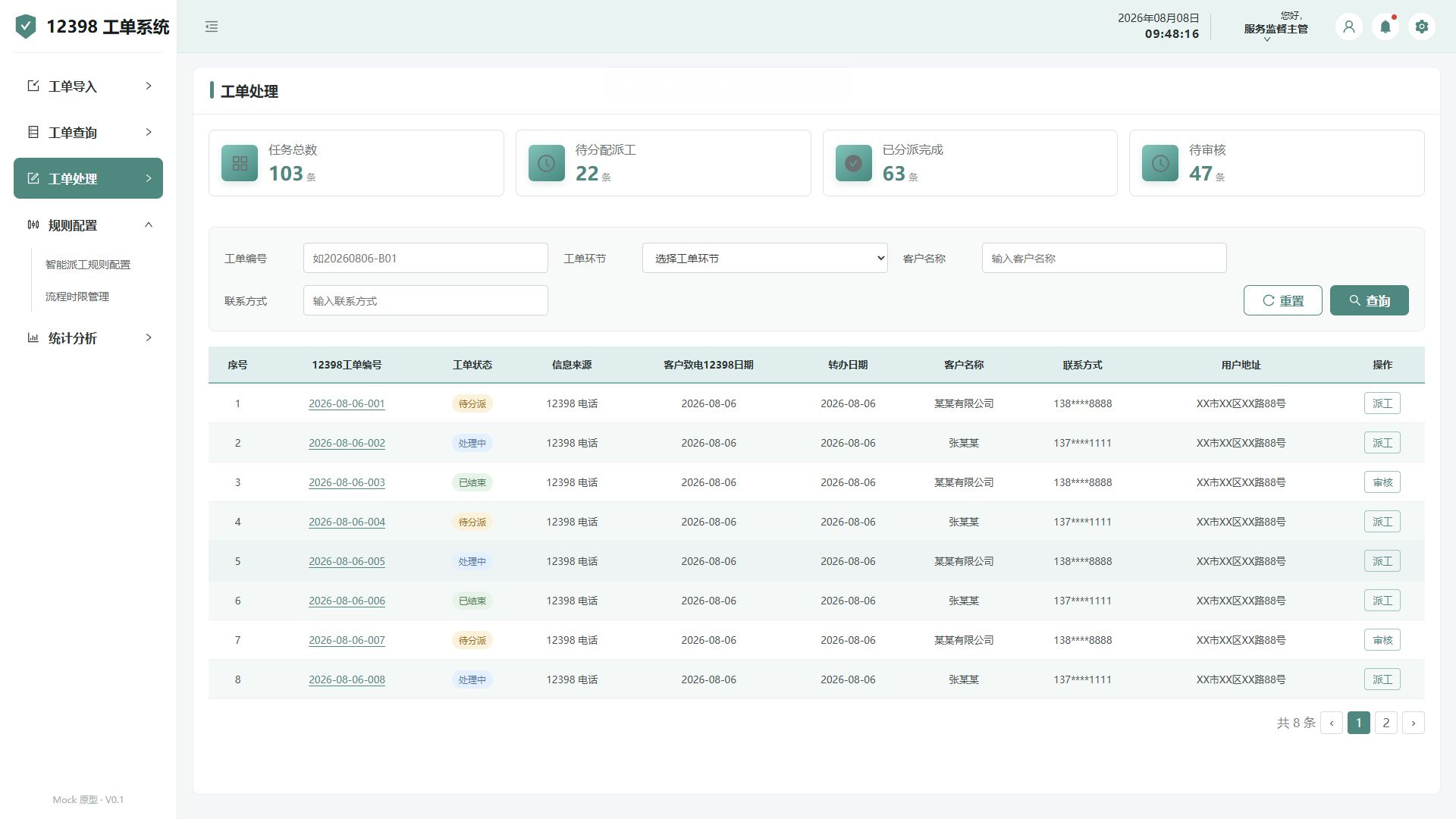Open work order link 2026-08-06-005
The height and width of the screenshot is (819, 1456).
coord(347,561)
